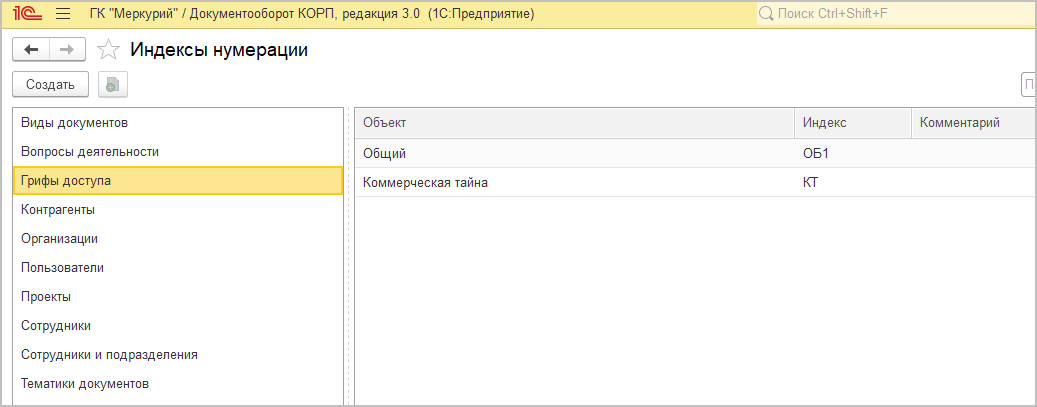The height and width of the screenshot is (407, 1037).
Task: Click the copy-create document icon
Action: click(x=113, y=85)
